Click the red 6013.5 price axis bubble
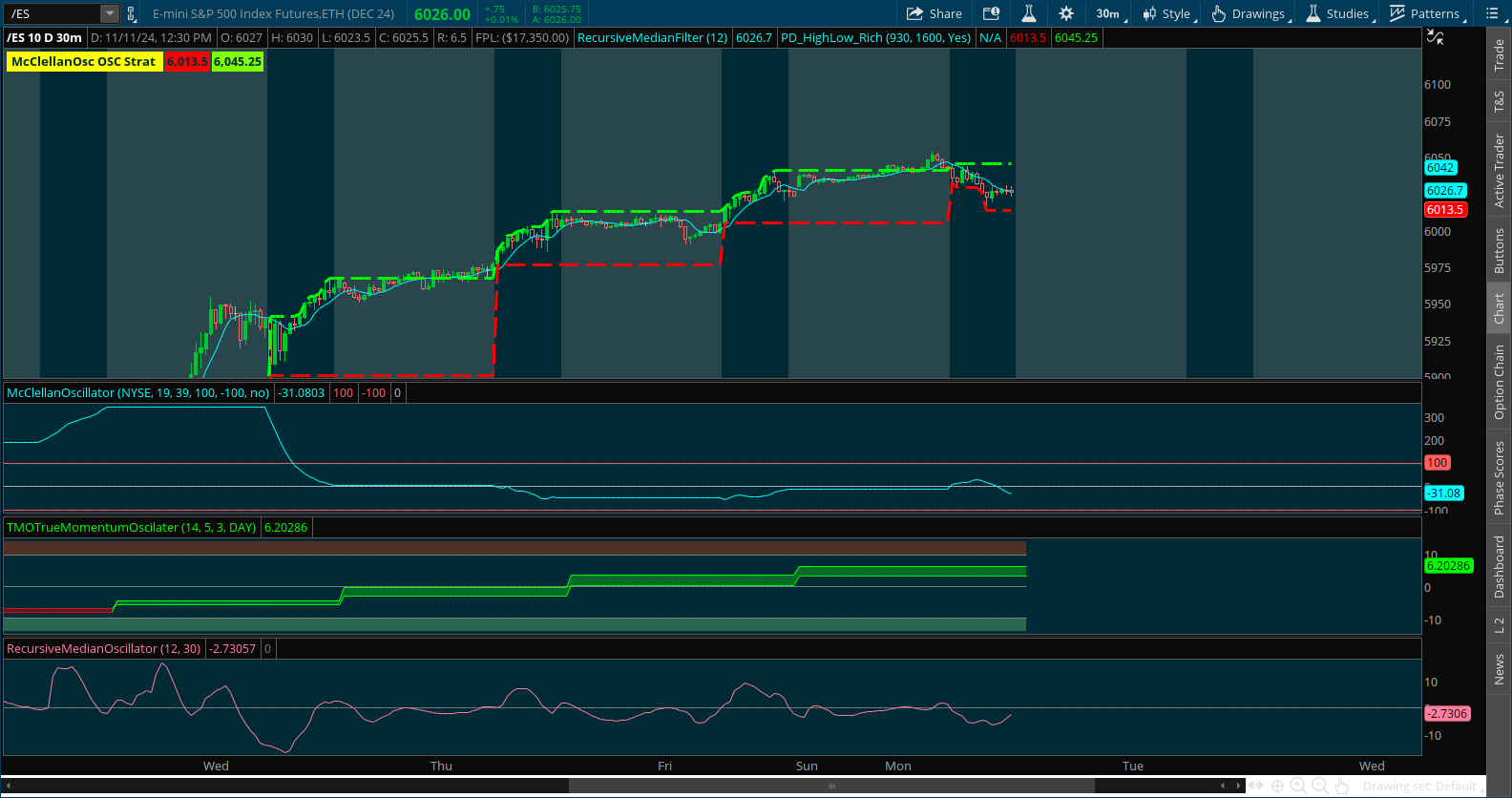Viewport: 1512px width, 798px height. coord(1445,210)
